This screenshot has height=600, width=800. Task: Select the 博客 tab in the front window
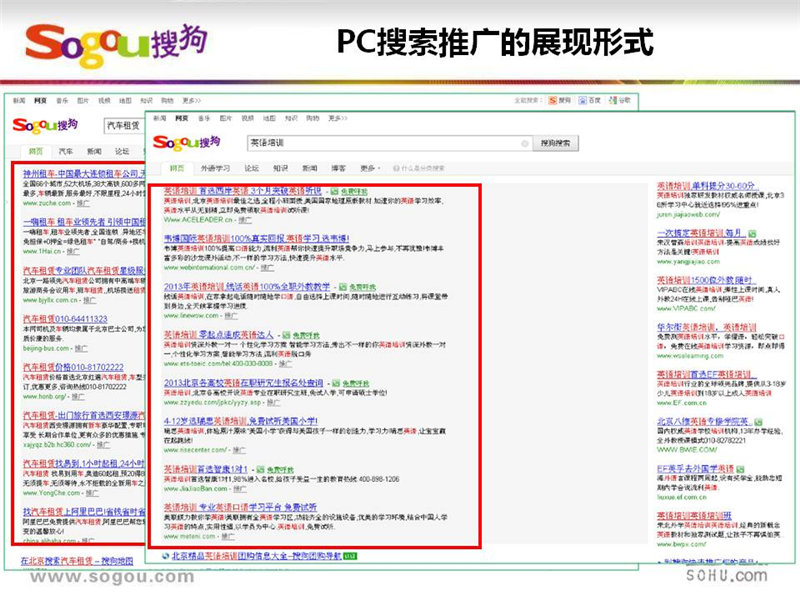click(338, 168)
